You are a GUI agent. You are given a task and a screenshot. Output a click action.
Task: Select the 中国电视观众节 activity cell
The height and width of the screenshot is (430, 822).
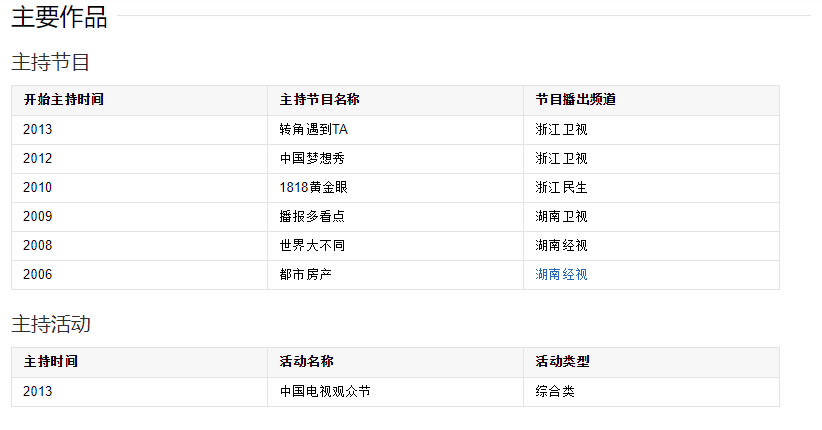coord(325,392)
